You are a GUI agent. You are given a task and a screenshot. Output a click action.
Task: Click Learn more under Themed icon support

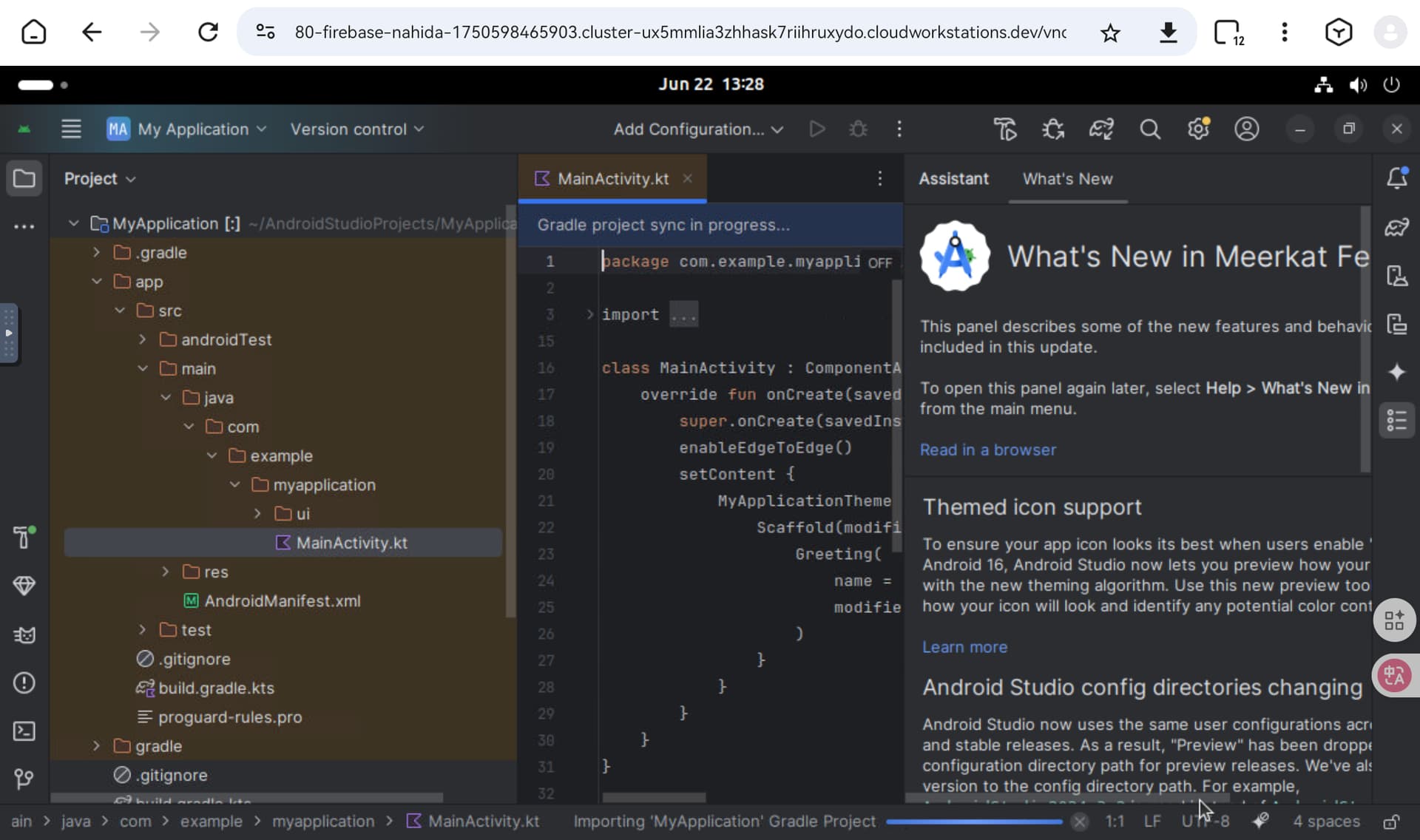click(964, 647)
